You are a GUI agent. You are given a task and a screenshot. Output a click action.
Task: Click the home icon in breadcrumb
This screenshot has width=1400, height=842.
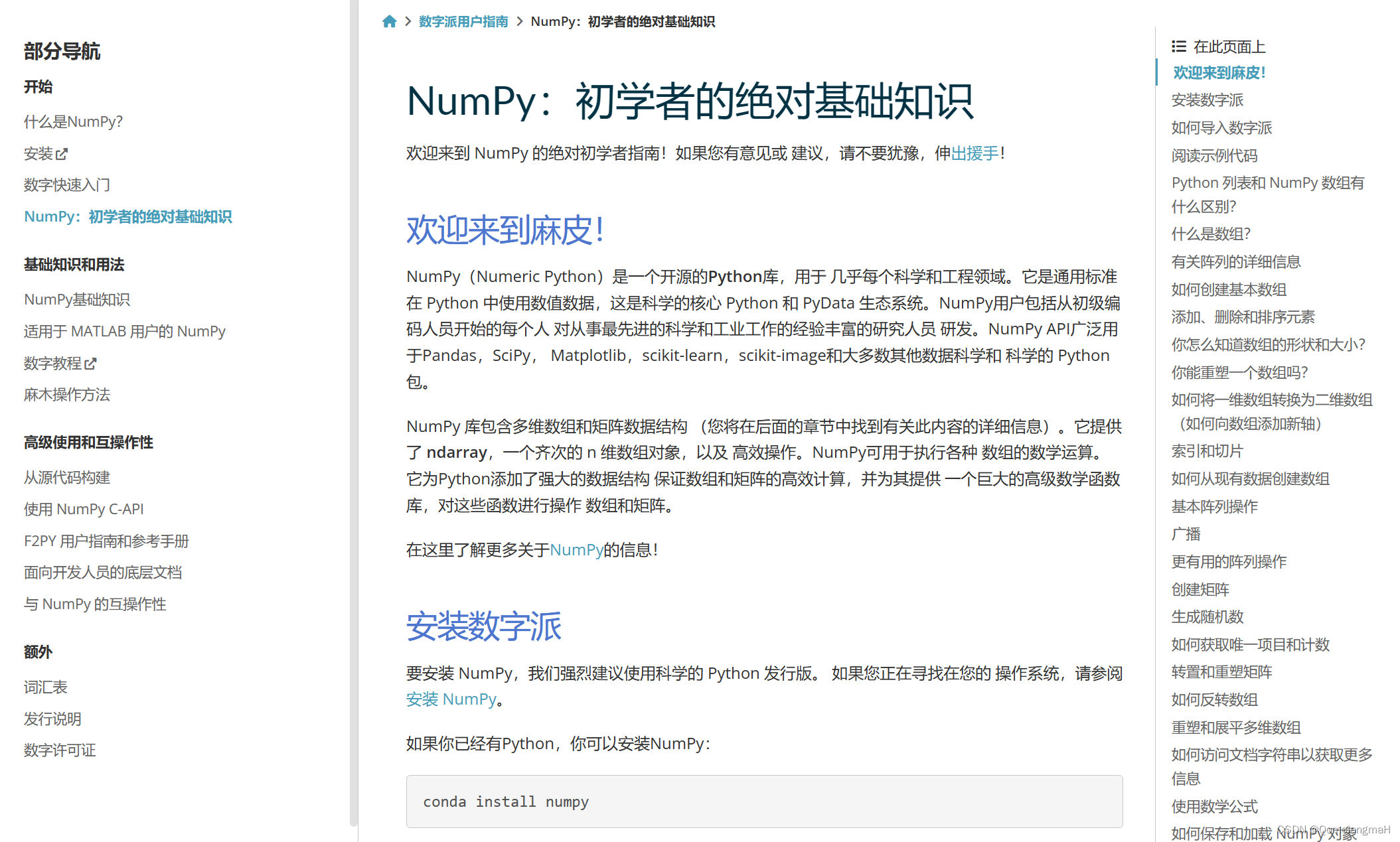click(390, 21)
